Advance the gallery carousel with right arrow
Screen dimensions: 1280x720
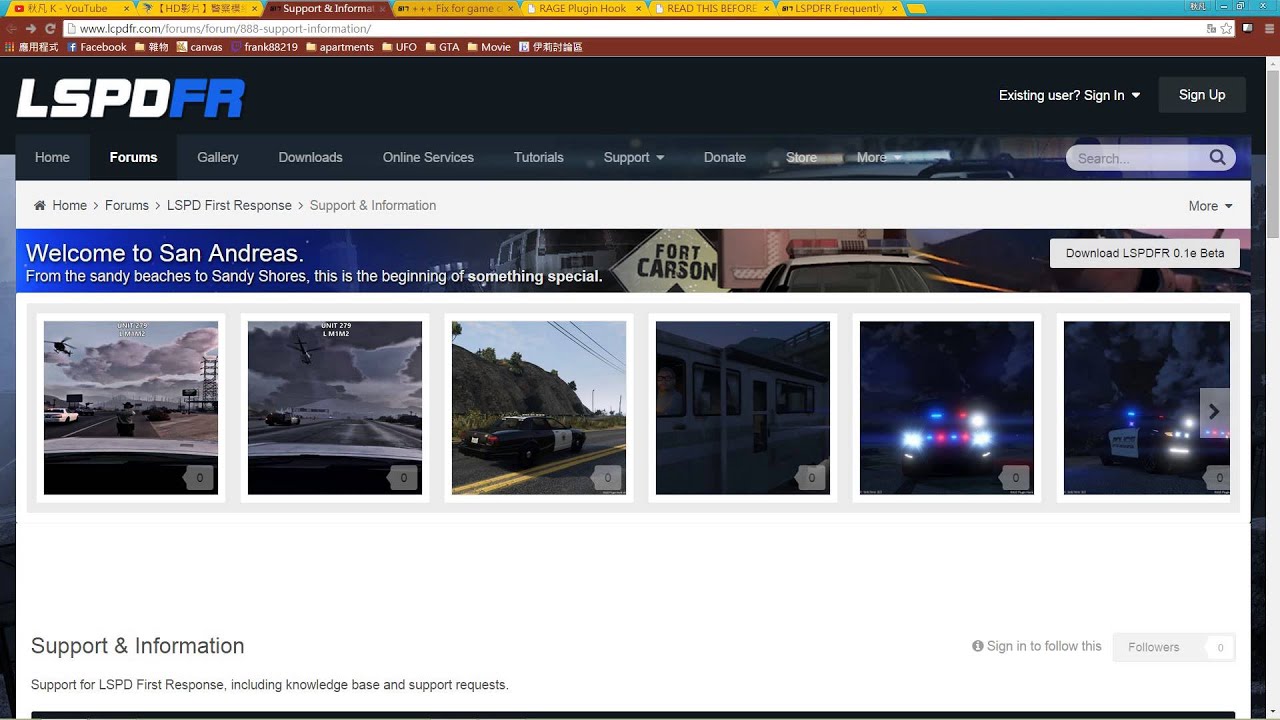pyautogui.click(x=1214, y=411)
